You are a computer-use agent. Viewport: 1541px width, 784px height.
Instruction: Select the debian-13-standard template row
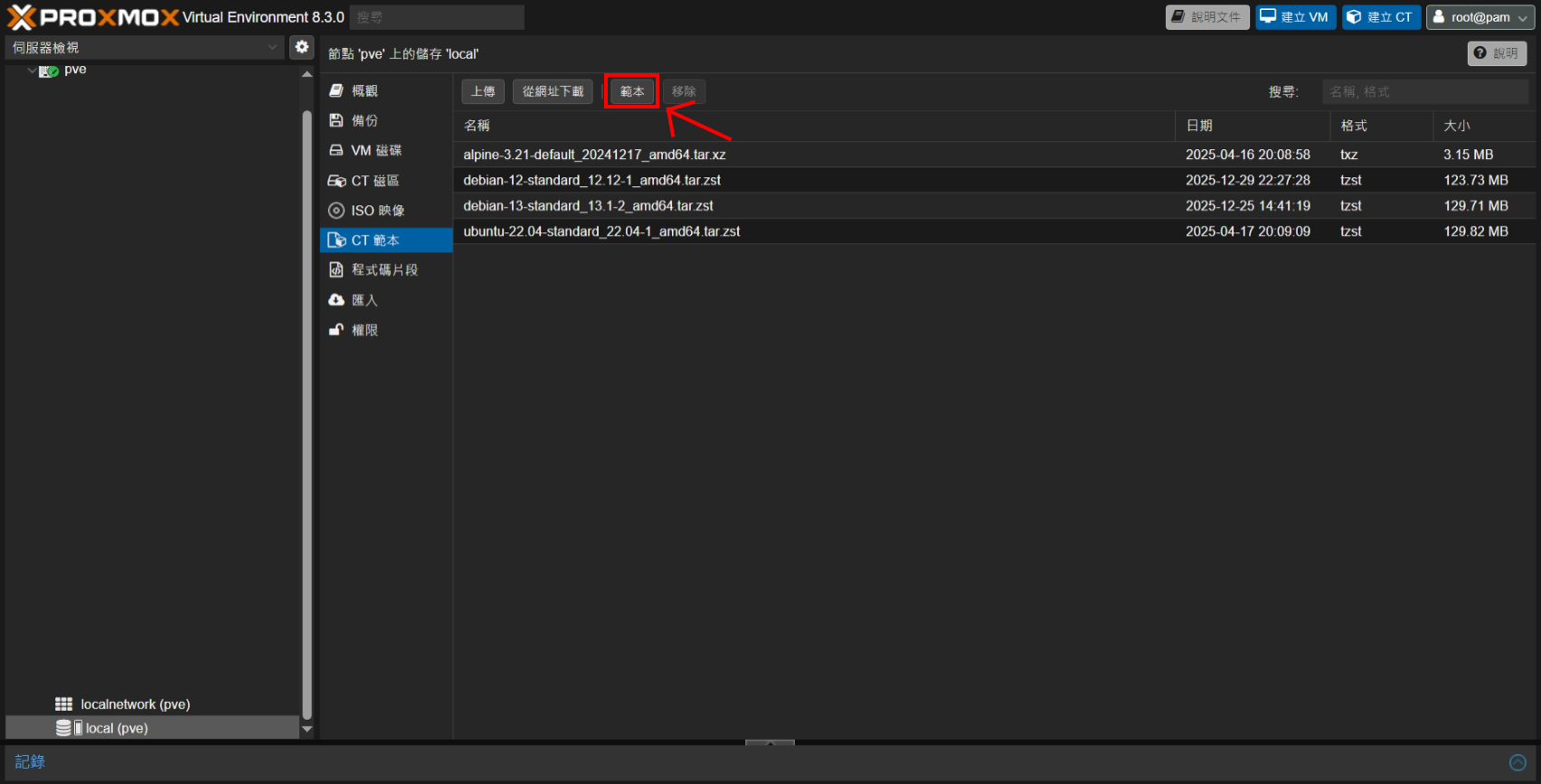(x=588, y=205)
